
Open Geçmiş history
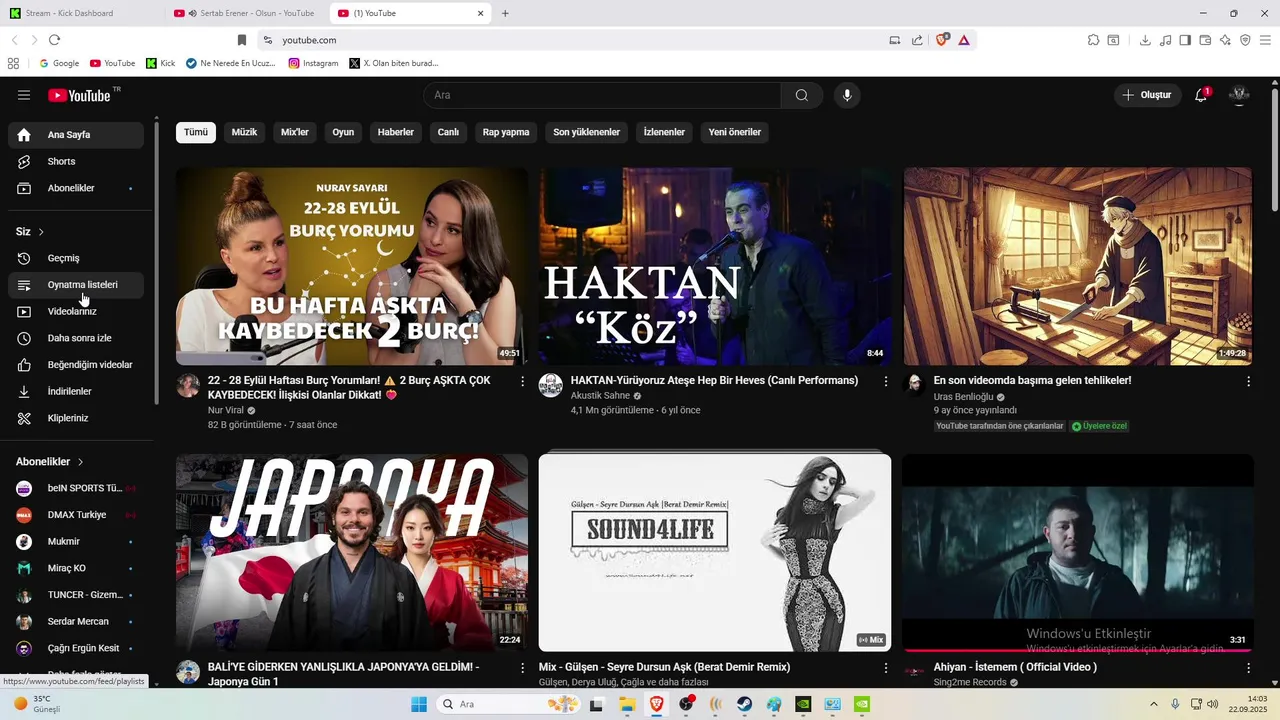click(x=76, y=258)
